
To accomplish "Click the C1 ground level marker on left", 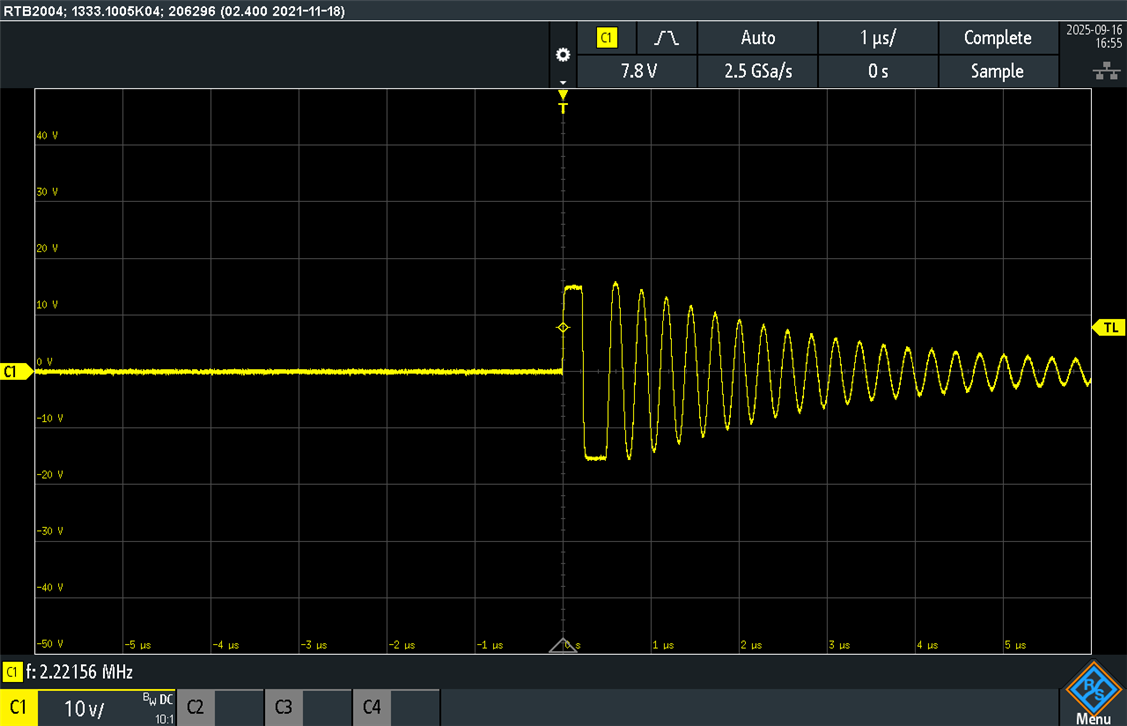I will [x=16, y=372].
